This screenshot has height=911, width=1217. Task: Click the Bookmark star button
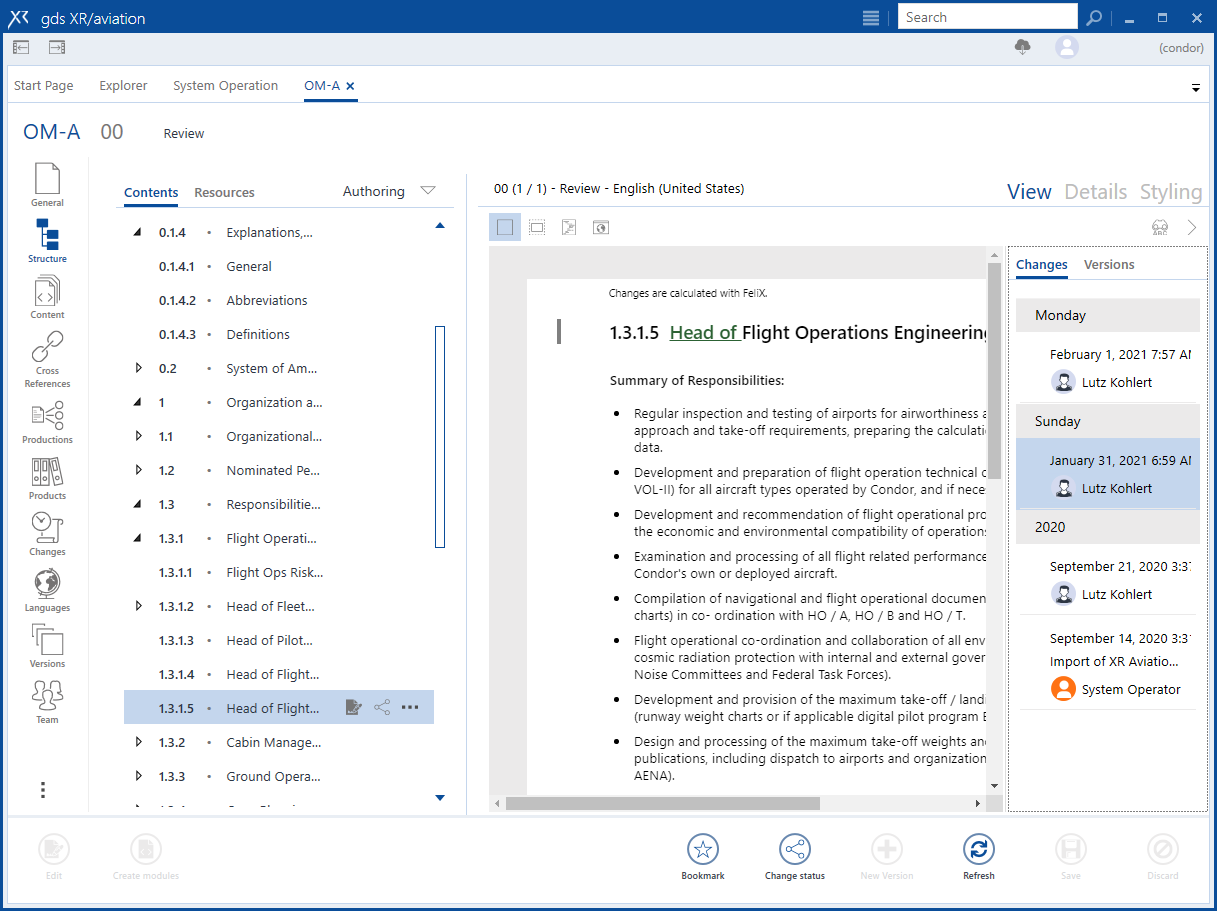pos(703,850)
